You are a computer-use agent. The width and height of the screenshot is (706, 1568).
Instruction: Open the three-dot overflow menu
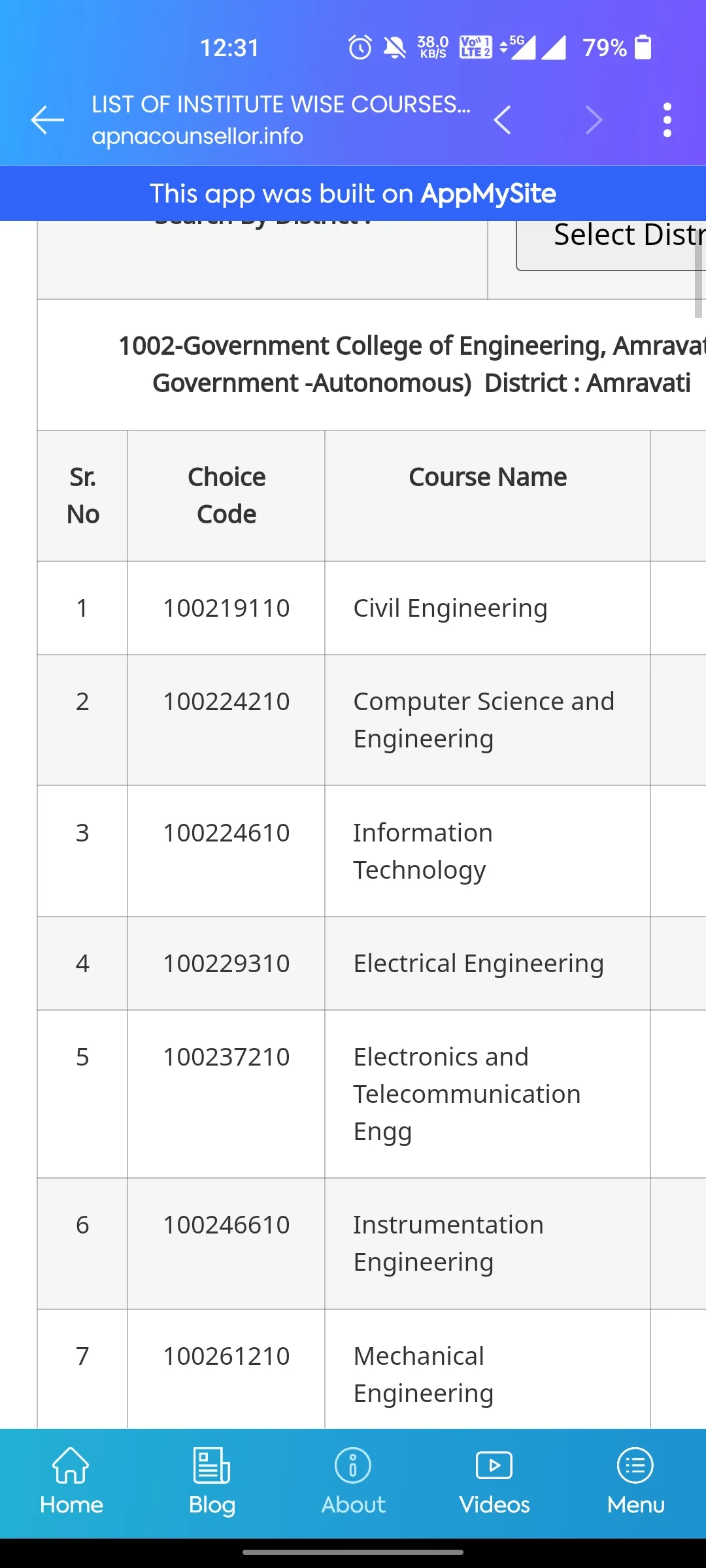click(x=667, y=120)
